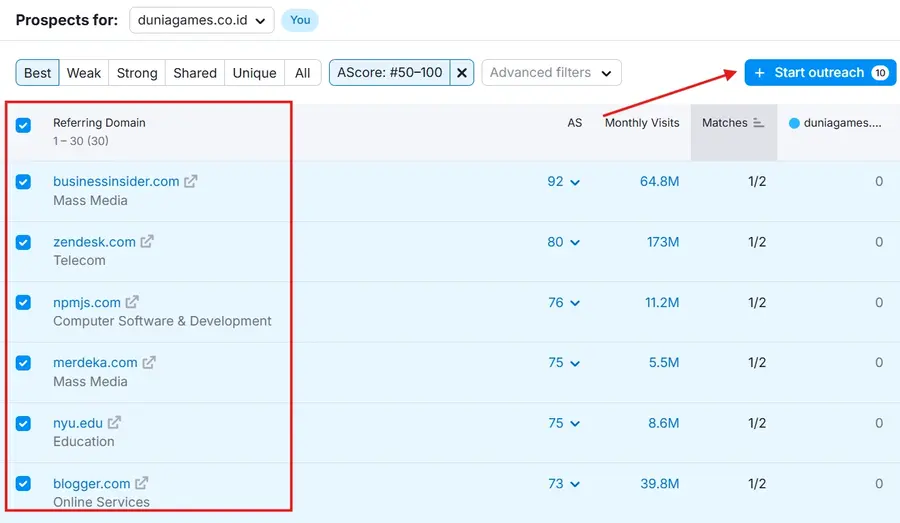The width and height of the screenshot is (900, 523).
Task: Open merdeka.com external link icon
Action: click(149, 363)
